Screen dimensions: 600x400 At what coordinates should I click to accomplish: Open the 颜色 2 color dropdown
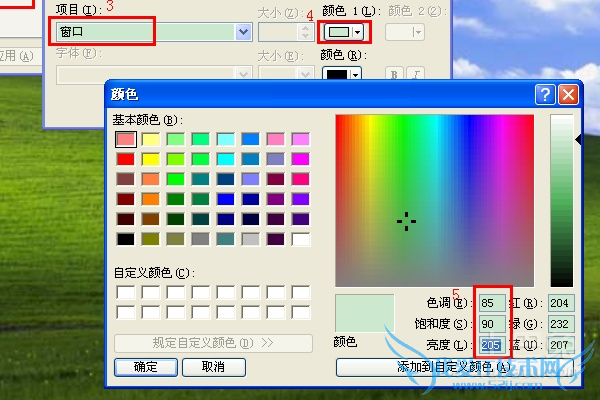pyautogui.click(x=405, y=32)
